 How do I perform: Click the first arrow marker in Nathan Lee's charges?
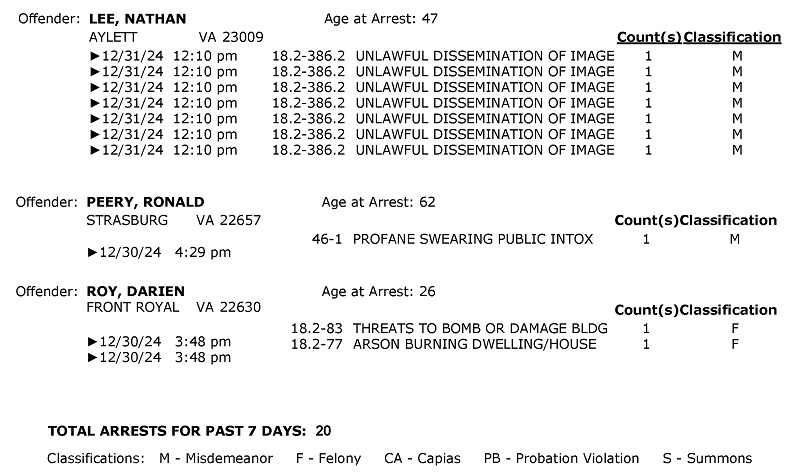click(x=94, y=55)
